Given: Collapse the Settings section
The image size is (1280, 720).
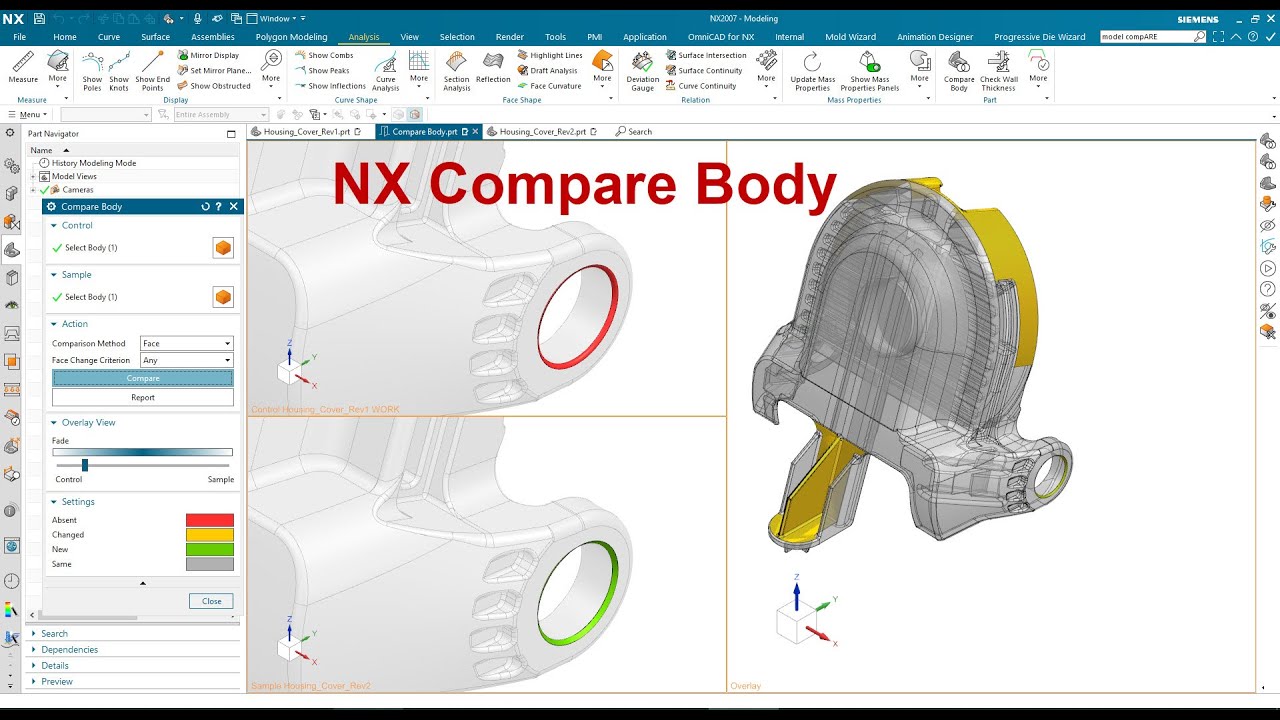Looking at the screenshot, I should [54, 502].
